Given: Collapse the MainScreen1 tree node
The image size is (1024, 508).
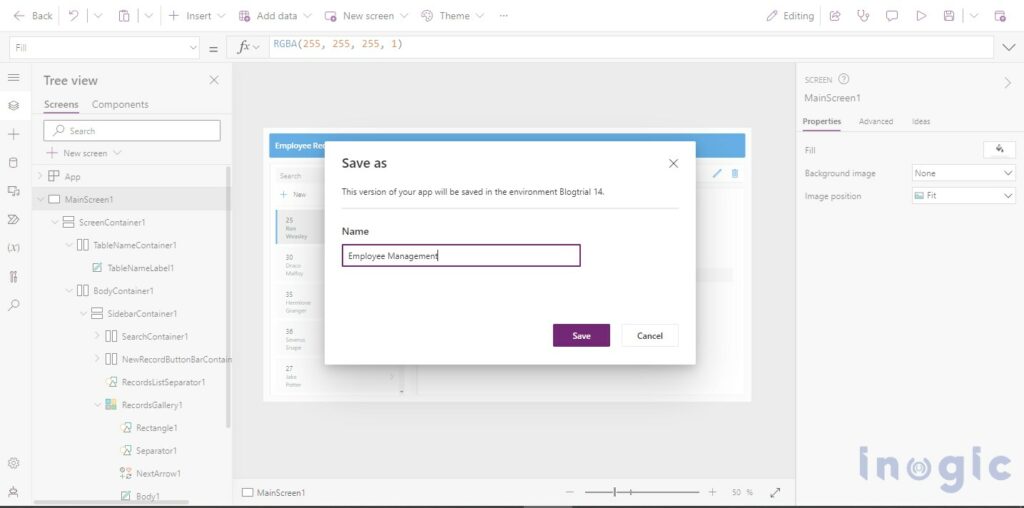Looking at the screenshot, I should pos(40,199).
